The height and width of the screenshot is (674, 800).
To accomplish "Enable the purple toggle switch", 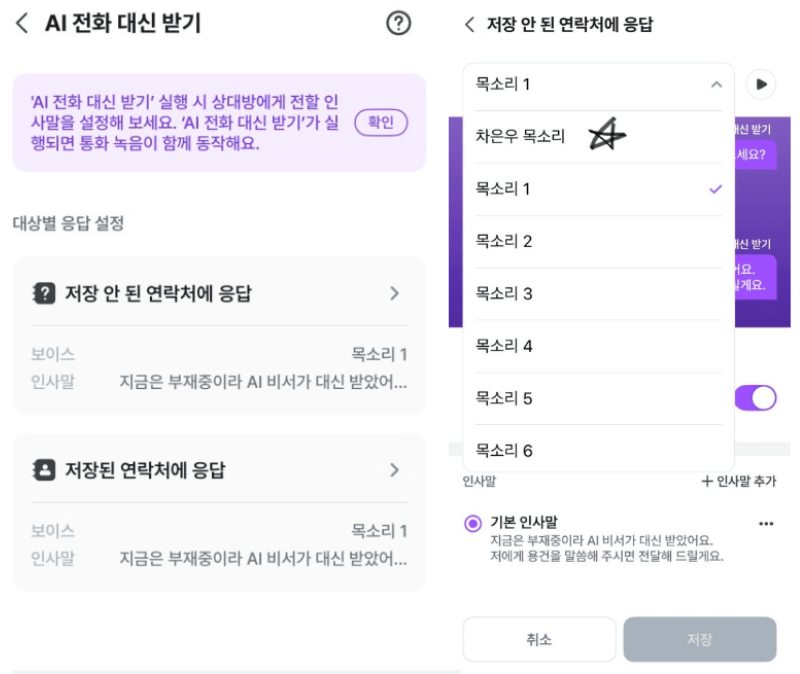I will (x=756, y=398).
